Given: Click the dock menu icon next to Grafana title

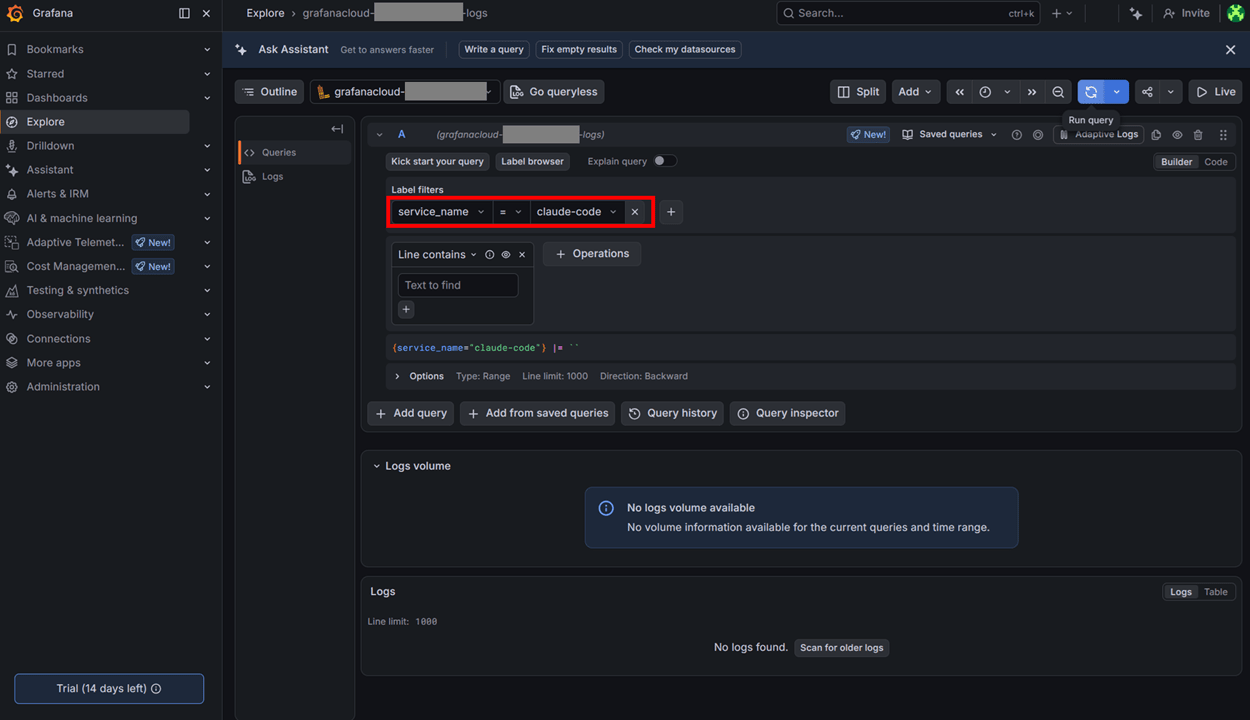Looking at the screenshot, I should click(x=184, y=13).
